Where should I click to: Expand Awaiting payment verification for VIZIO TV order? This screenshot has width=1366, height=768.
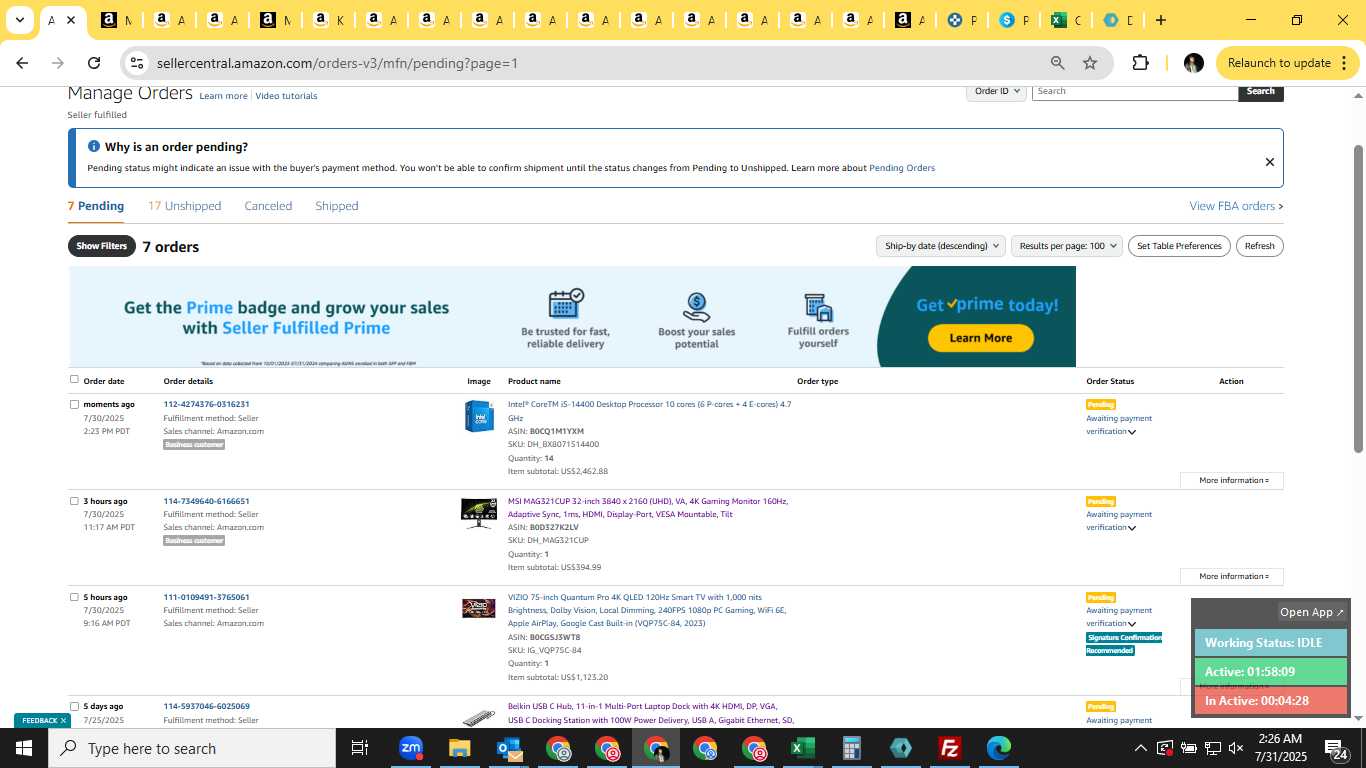point(1132,624)
